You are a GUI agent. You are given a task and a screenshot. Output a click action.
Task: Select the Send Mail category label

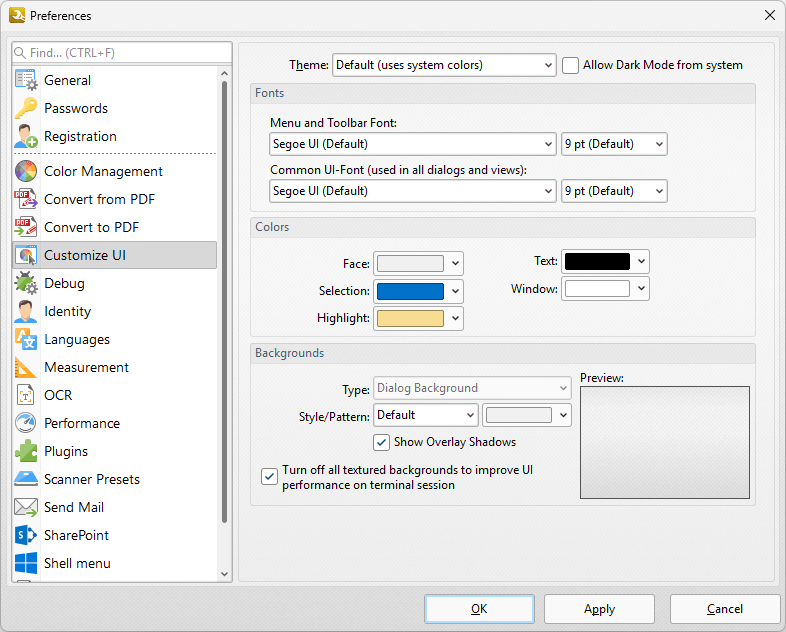coord(74,507)
